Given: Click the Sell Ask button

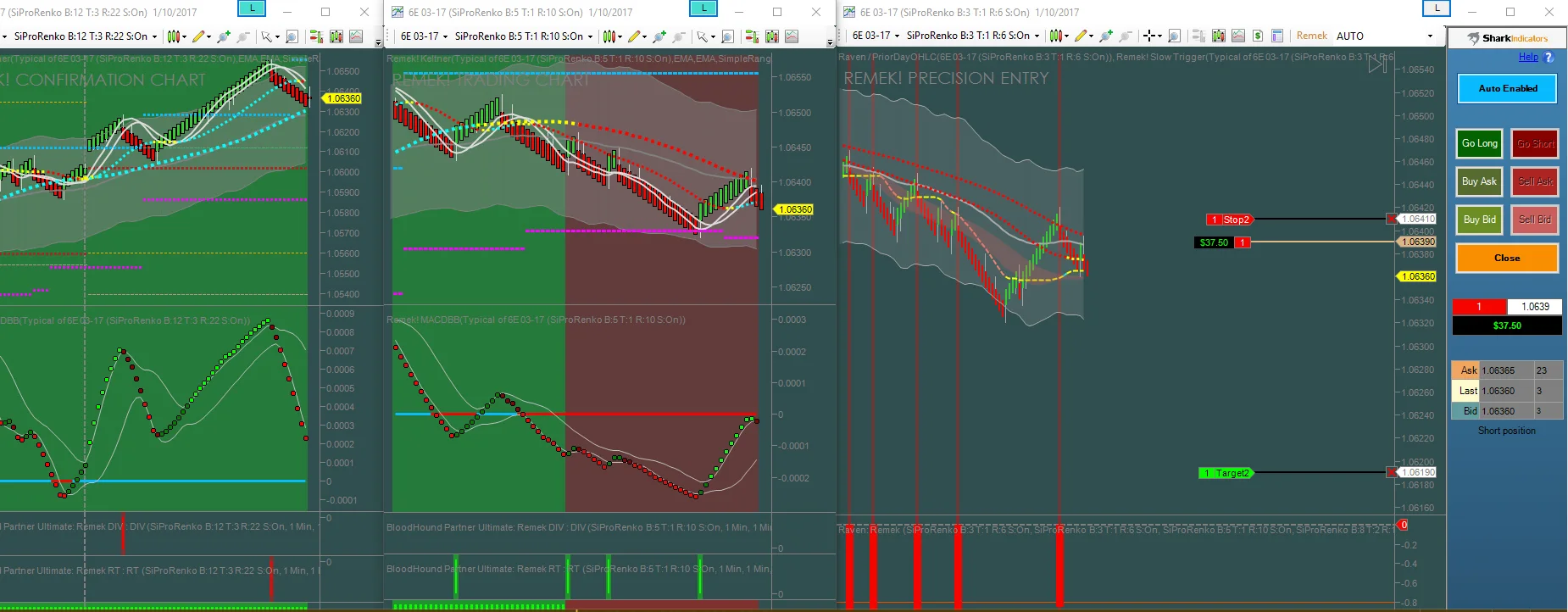Looking at the screenshot, I should point(1535,181).
